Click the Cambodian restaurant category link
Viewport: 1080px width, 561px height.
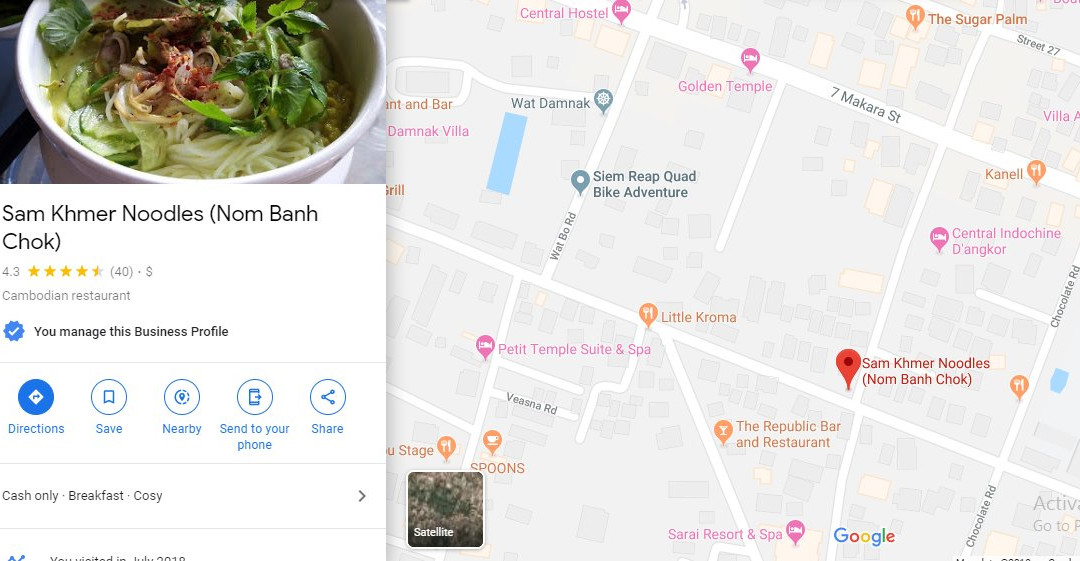pos(66,296)
